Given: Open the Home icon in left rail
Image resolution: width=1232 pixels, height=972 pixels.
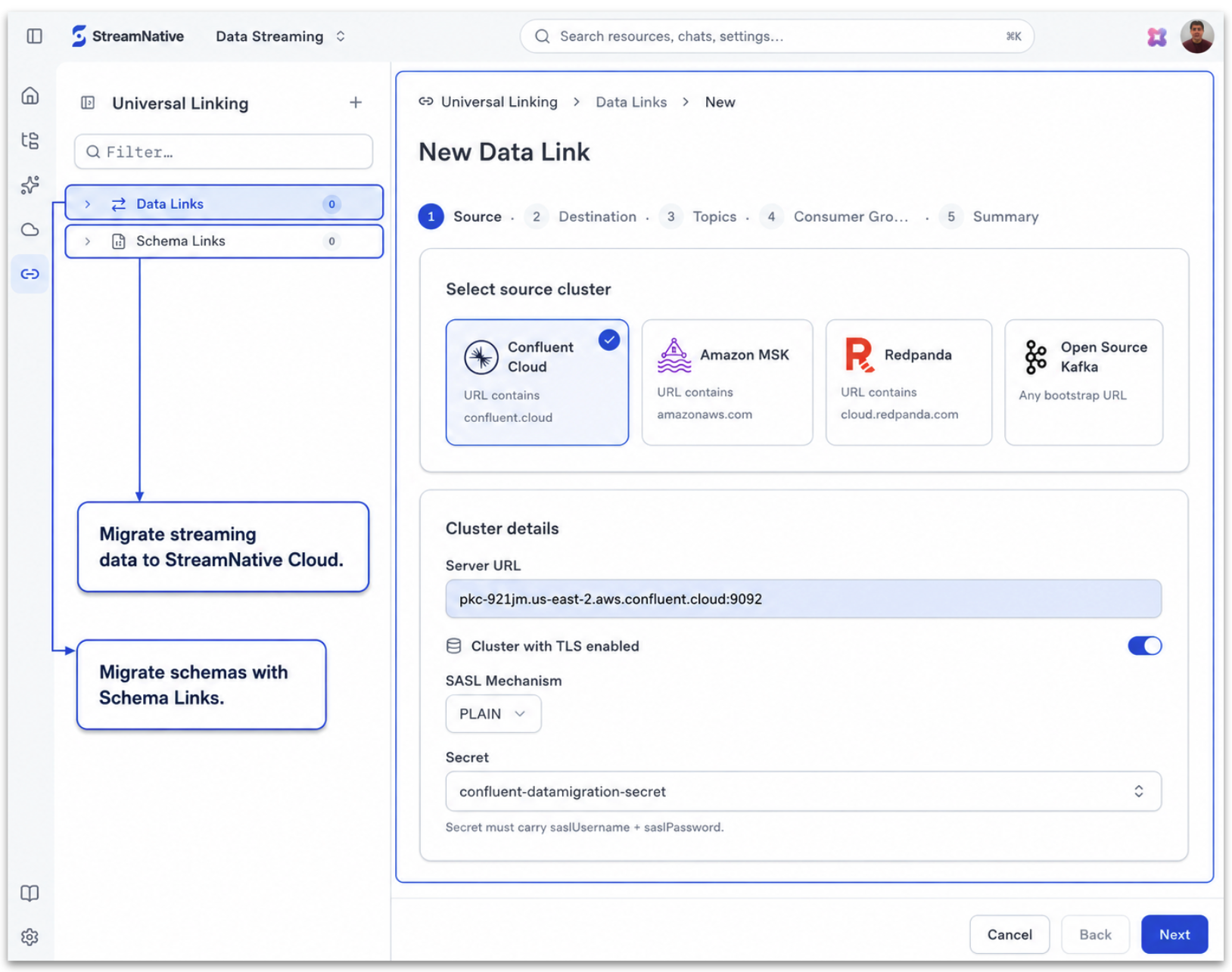Looking at the screenshot, I should coord(30,96).
